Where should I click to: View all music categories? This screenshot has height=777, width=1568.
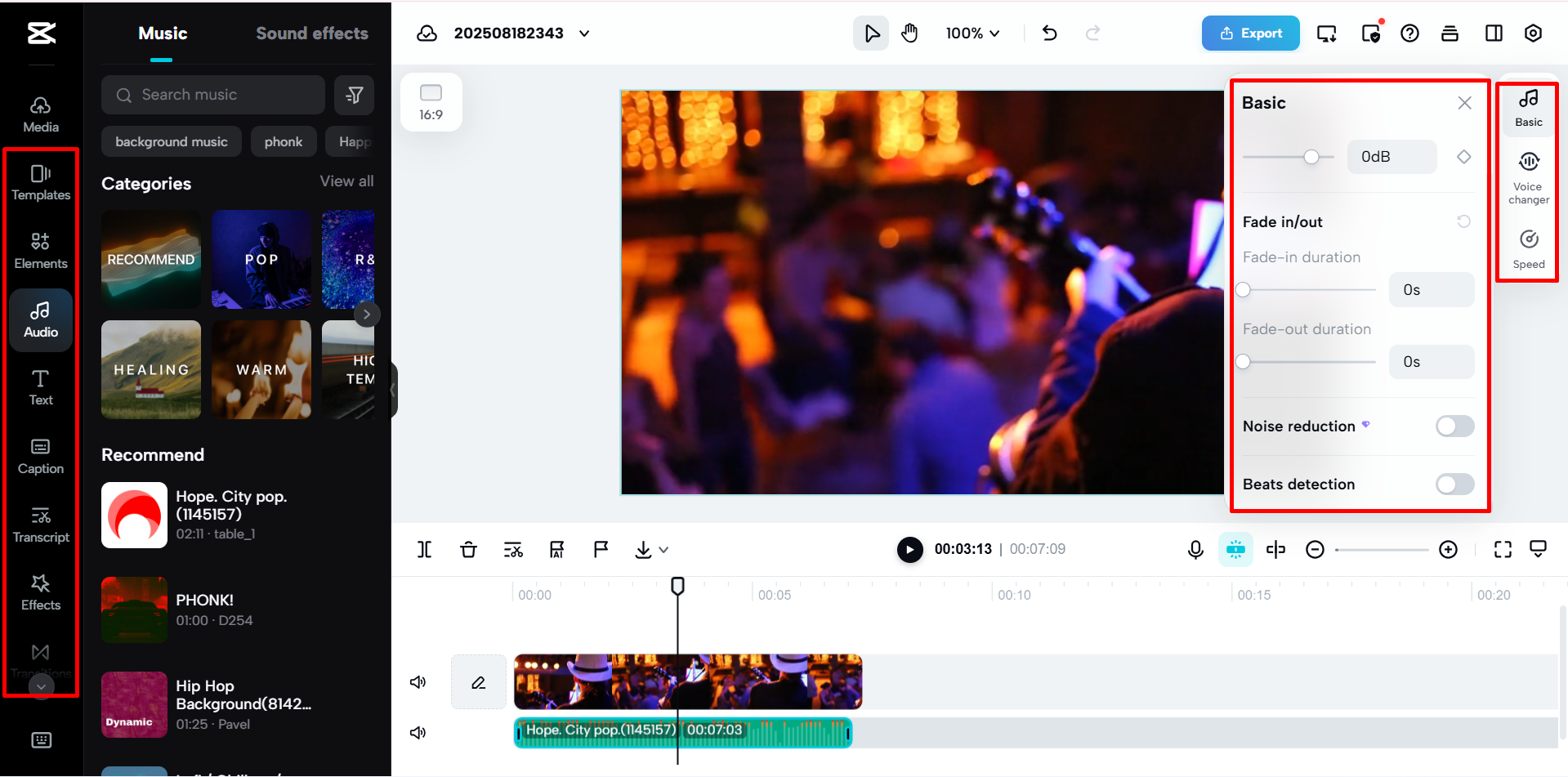tap(346, 181)
